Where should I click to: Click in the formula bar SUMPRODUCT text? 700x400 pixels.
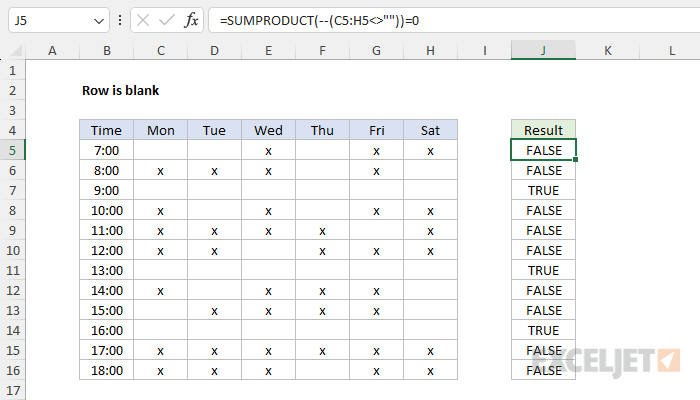[x=319, y=21]
